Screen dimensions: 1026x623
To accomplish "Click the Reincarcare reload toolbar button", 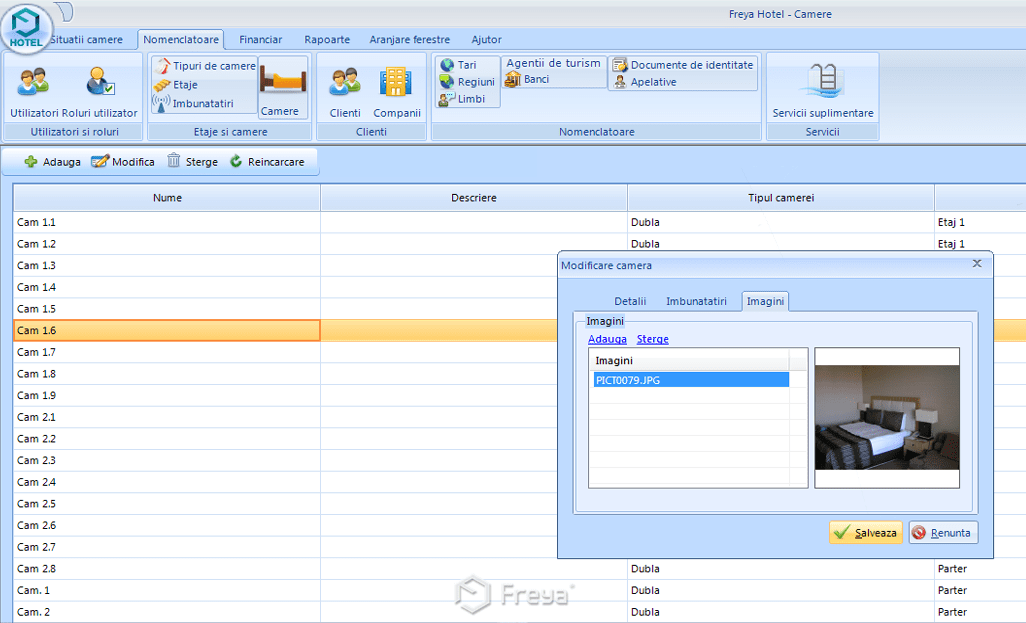I will click(267, 162).
